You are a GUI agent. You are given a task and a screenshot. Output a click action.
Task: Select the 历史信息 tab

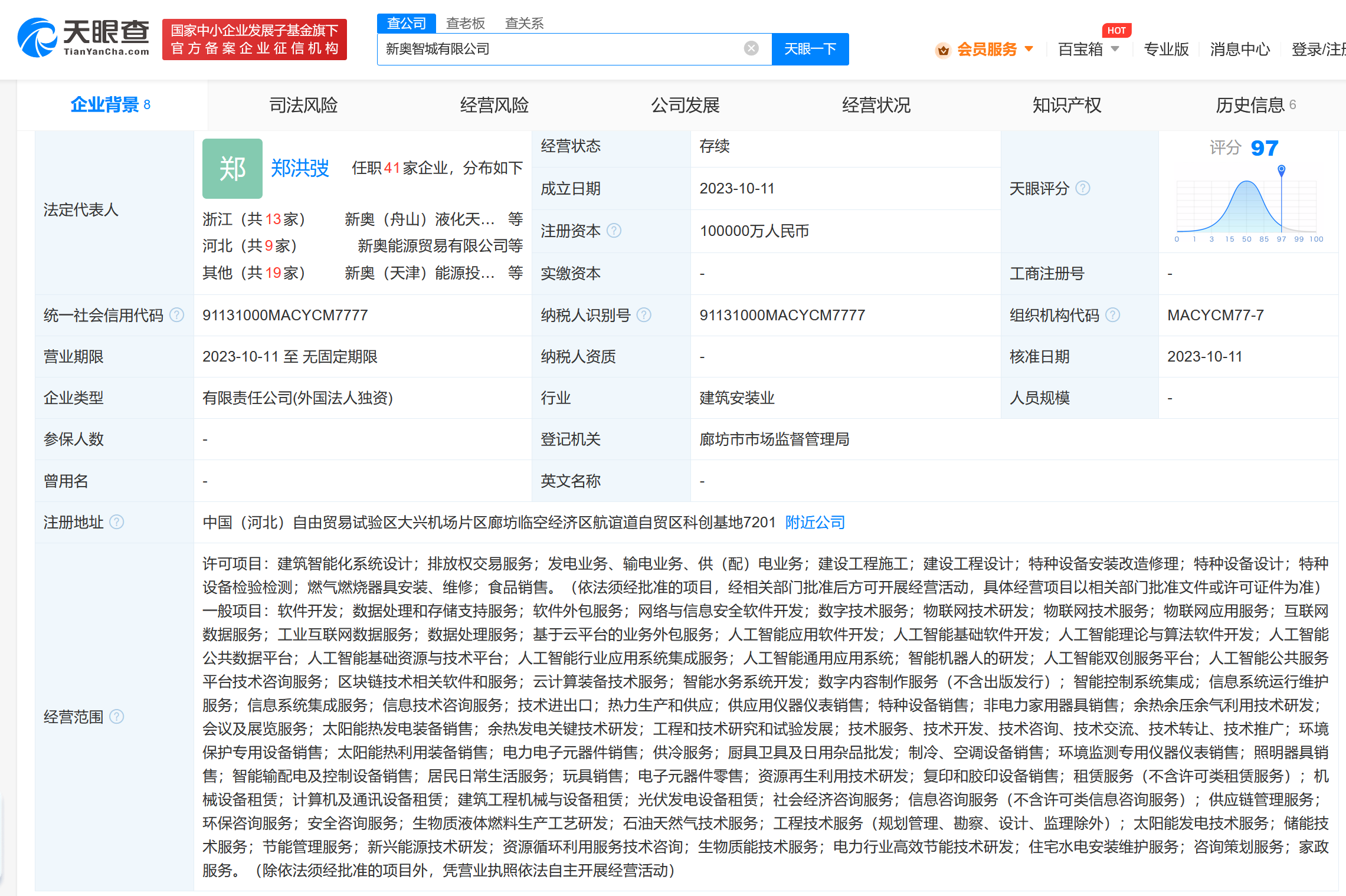[x=1256, y=105]
